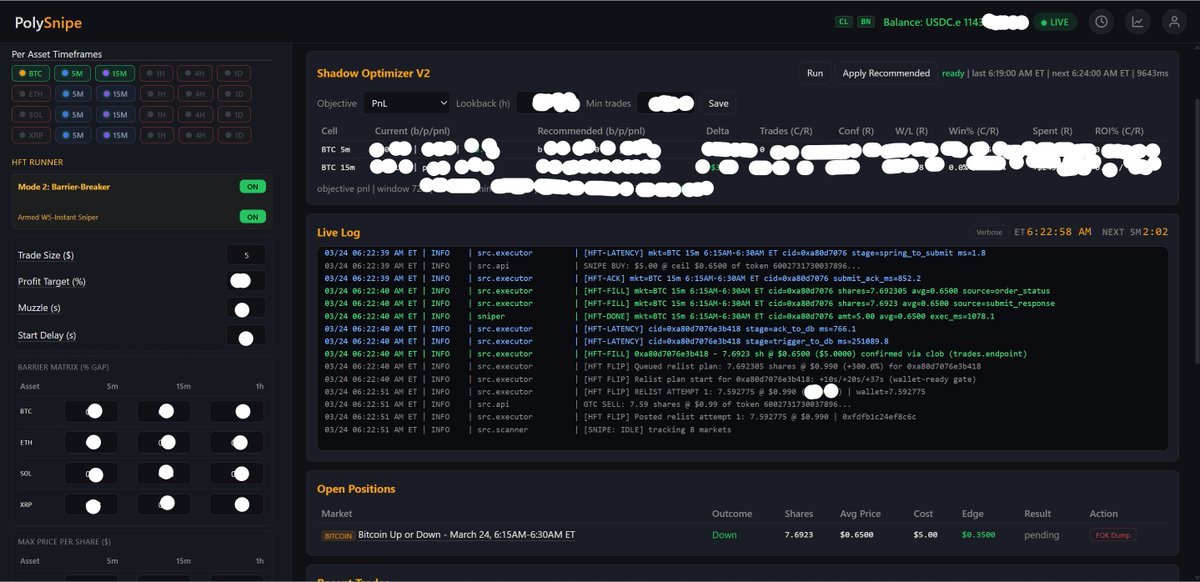
Task: Open the chart analytics icon in header
Action: (1137, 21)
